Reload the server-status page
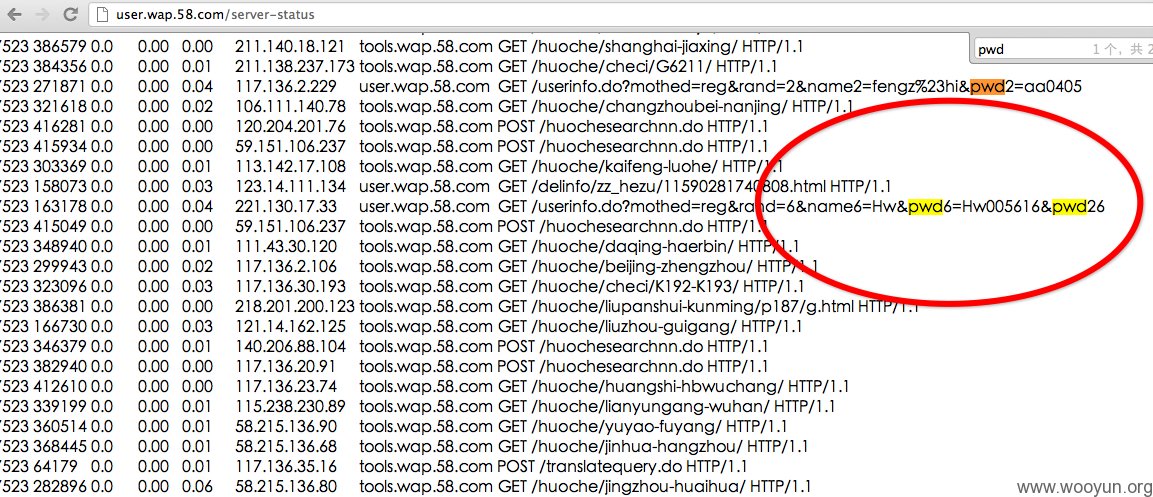This screenshot has width=1153, height=497. coord(71,14)
